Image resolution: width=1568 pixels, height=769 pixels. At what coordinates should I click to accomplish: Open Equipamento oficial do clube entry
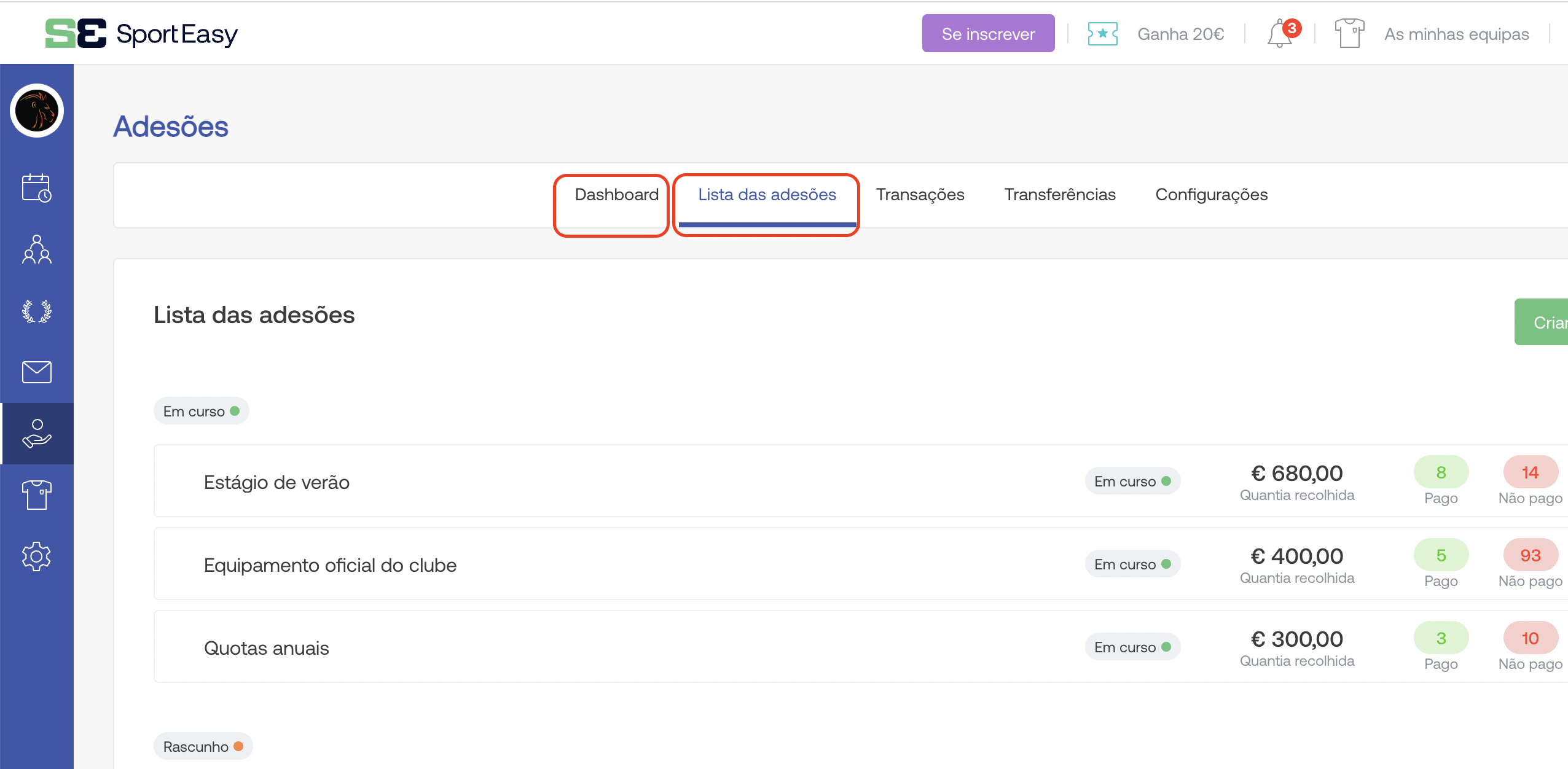pos(330,565)
